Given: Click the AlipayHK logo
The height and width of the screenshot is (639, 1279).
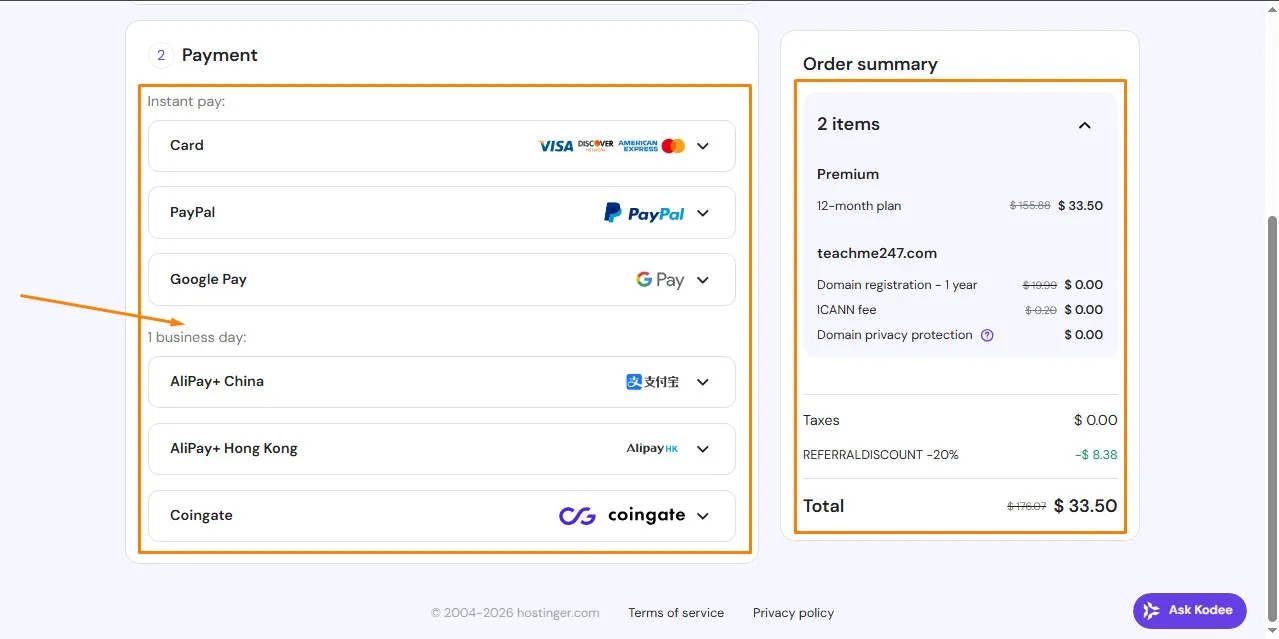Looking at the screenshot, I should coord(651,448).
